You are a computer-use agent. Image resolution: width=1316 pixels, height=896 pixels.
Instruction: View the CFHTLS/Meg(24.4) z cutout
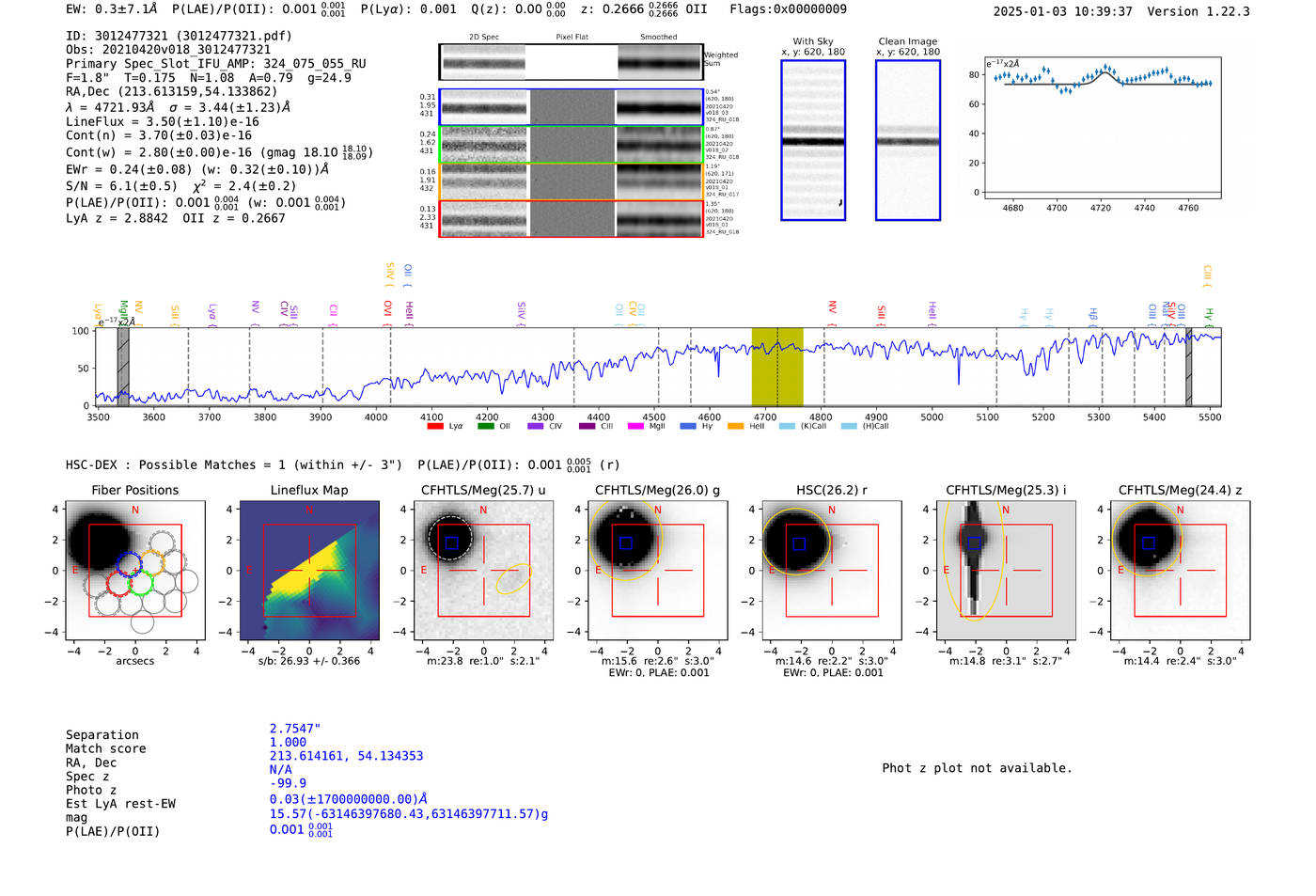[x=1181, y=571]
